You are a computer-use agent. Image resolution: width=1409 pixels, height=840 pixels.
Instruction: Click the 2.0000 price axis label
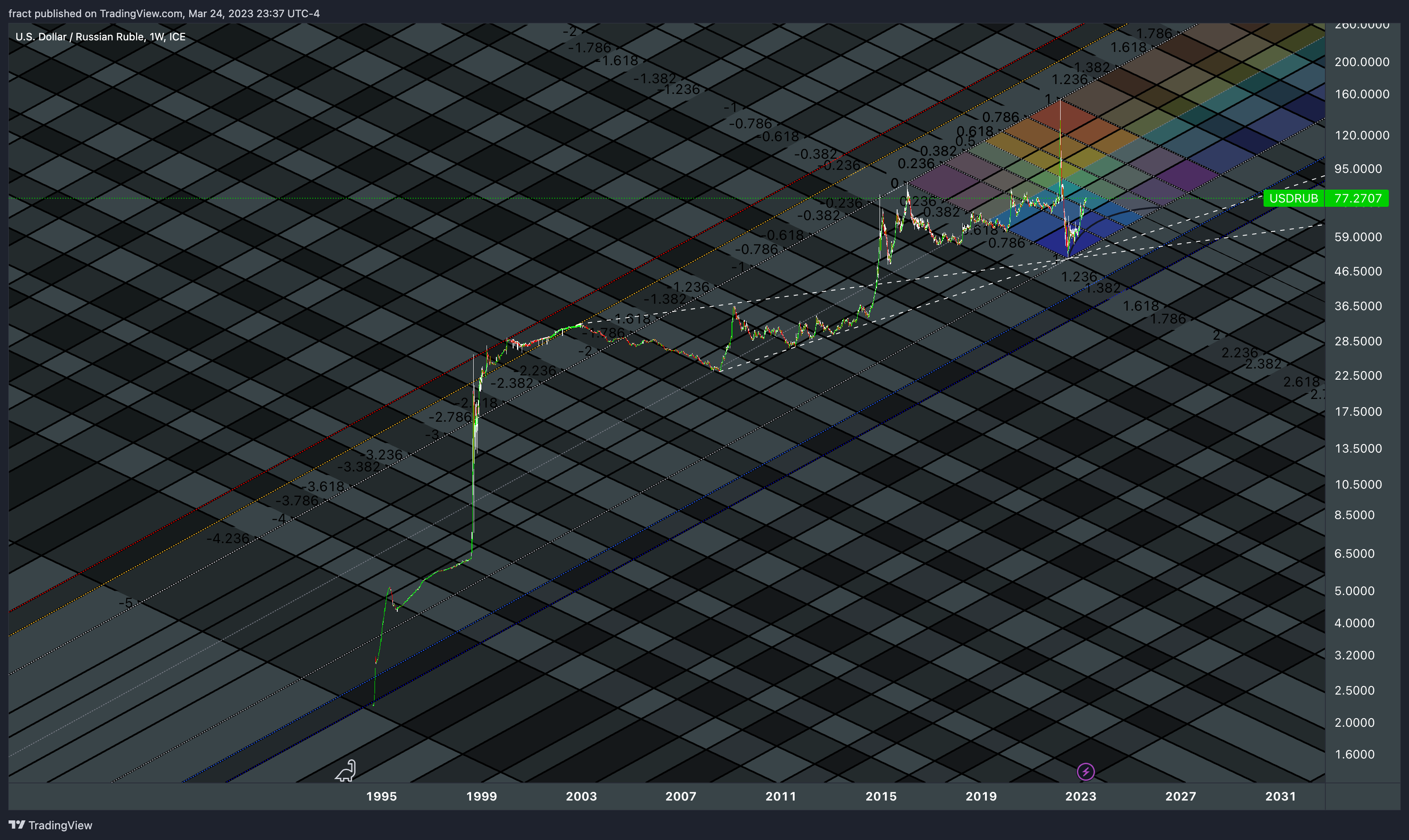[x=1355, y=723]
